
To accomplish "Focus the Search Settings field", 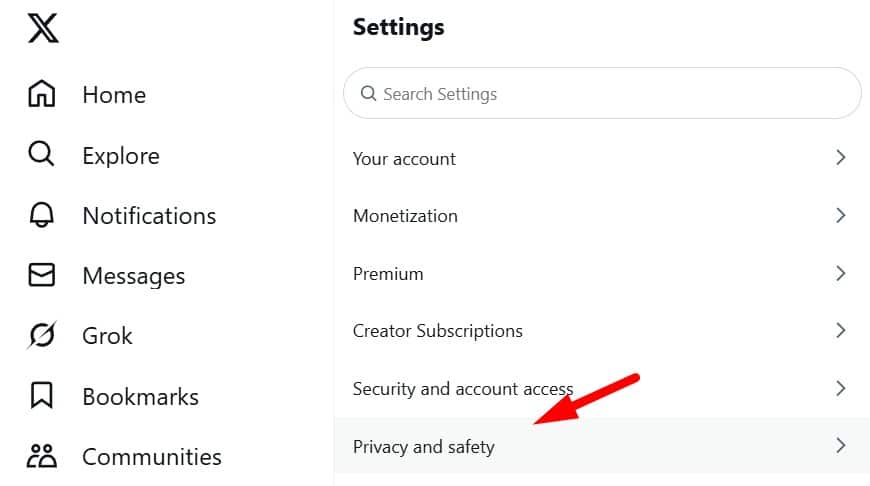I will click(x=602, y=93).
